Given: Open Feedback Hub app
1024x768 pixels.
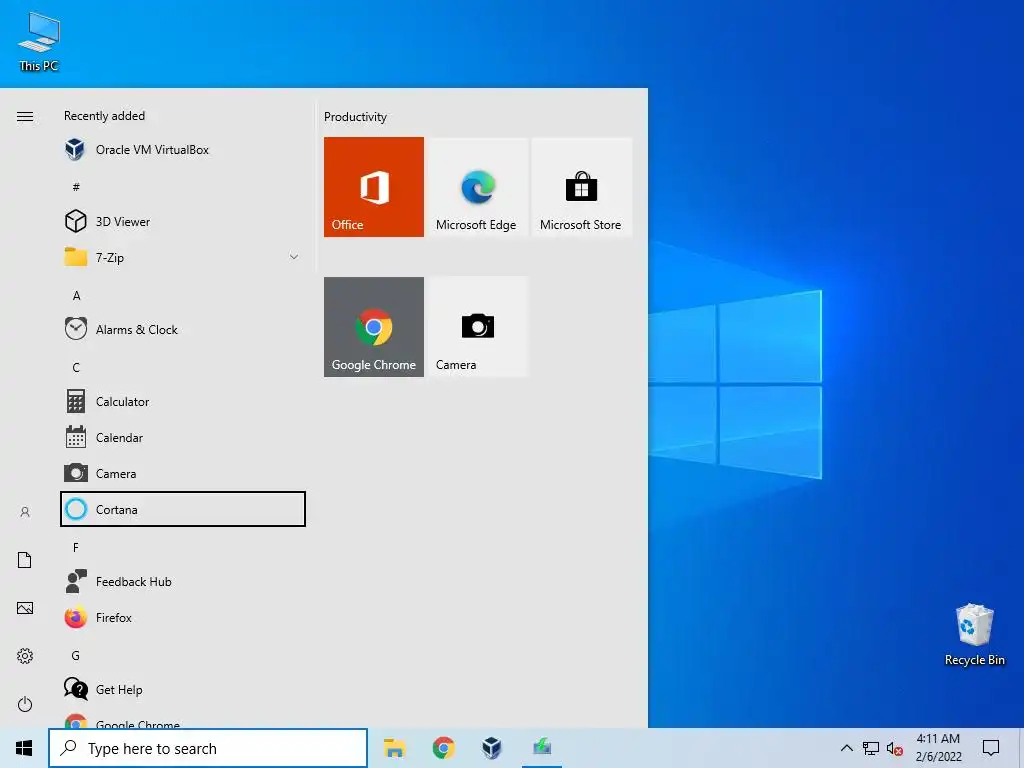Looking at the screenshot, I should click(x=183, y=581).
